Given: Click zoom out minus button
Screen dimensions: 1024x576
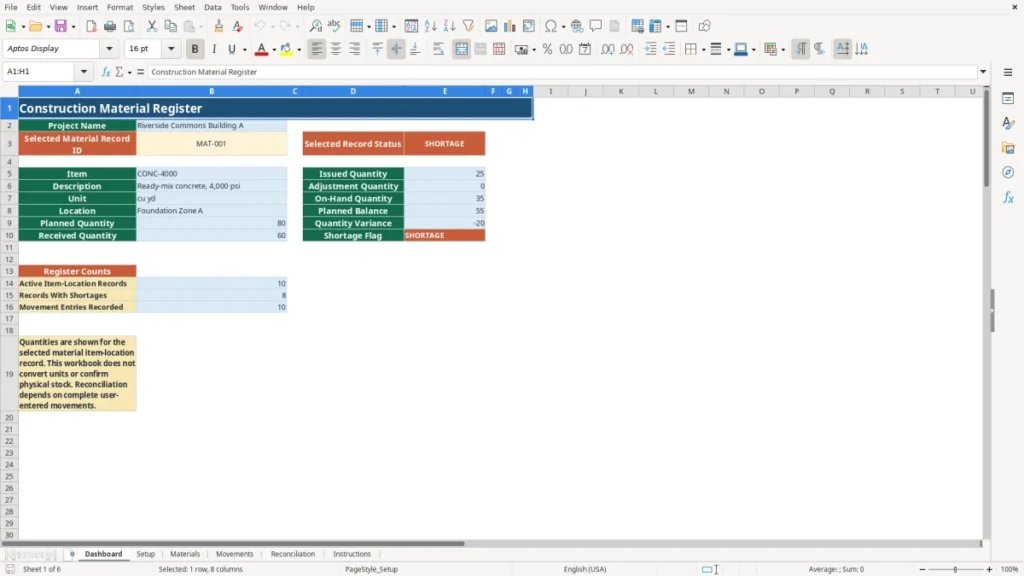Looking at the screenshot, I should pyautogui.click(x=922, y=569).
